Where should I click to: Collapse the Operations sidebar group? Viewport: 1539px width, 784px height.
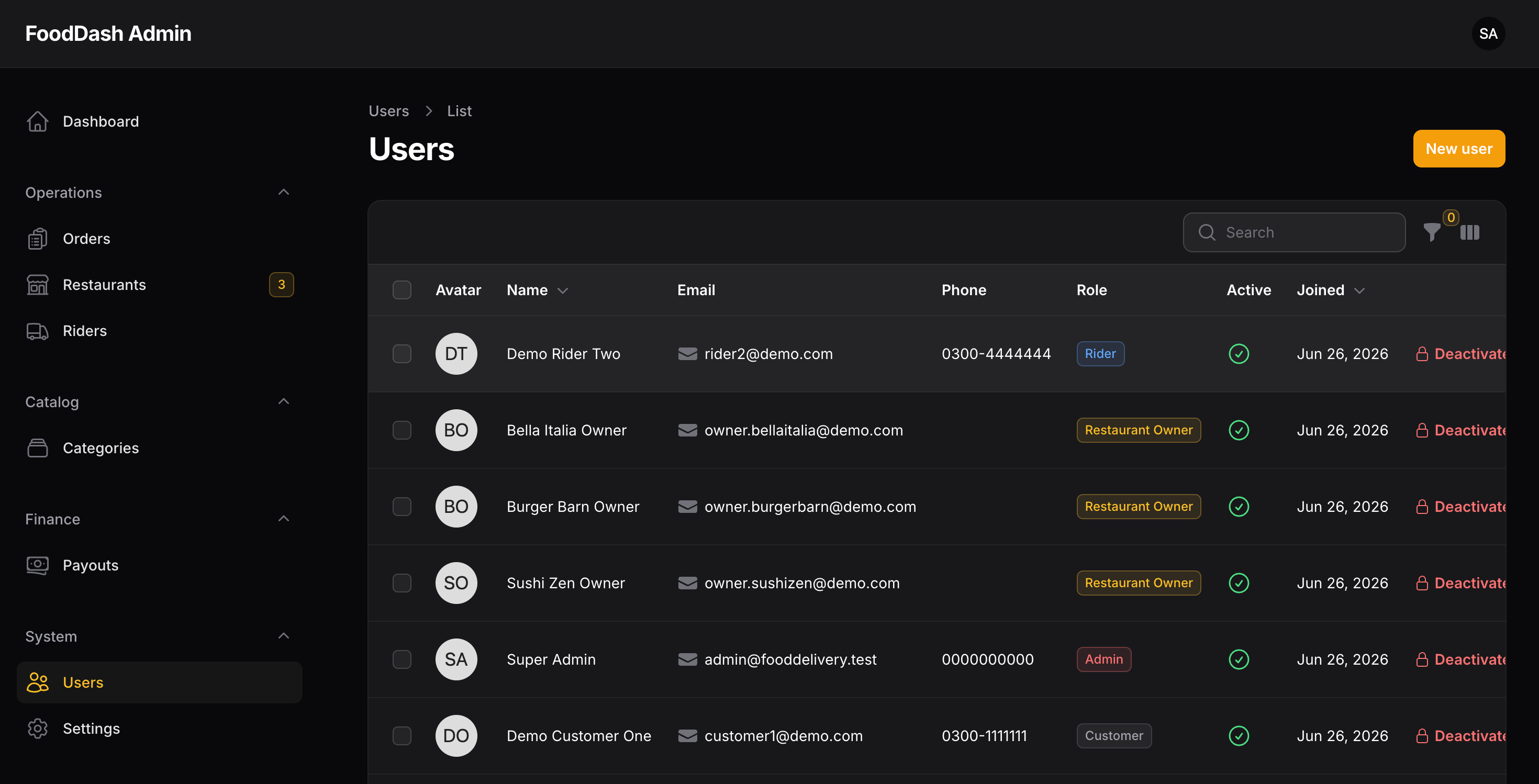tap(284, 192)
